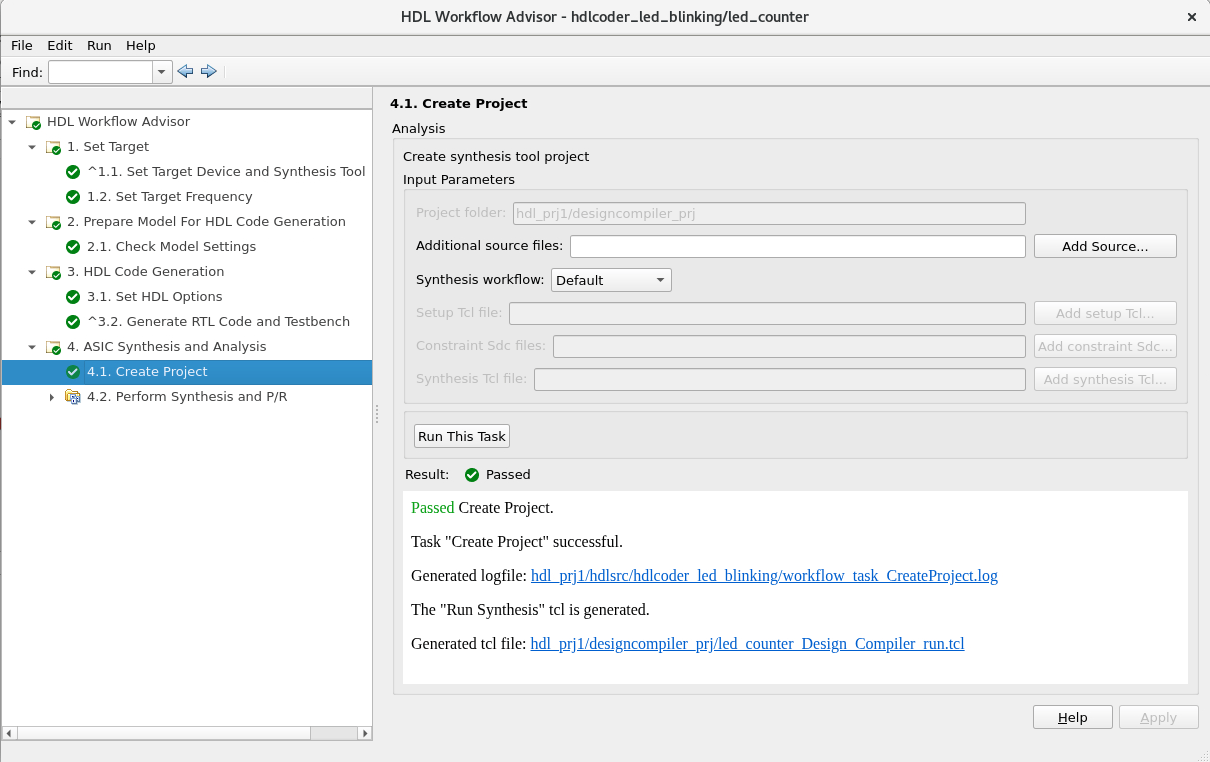The height and width of the screenshot is (762, 1210).
Task: Click the green 'Passed' word in results
Action: [x=432, y=508]
